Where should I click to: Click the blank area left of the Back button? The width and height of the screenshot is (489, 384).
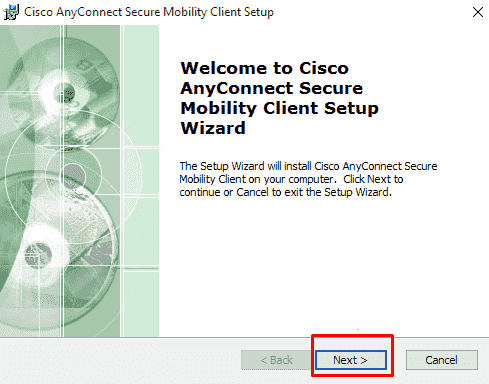[120, 360]
